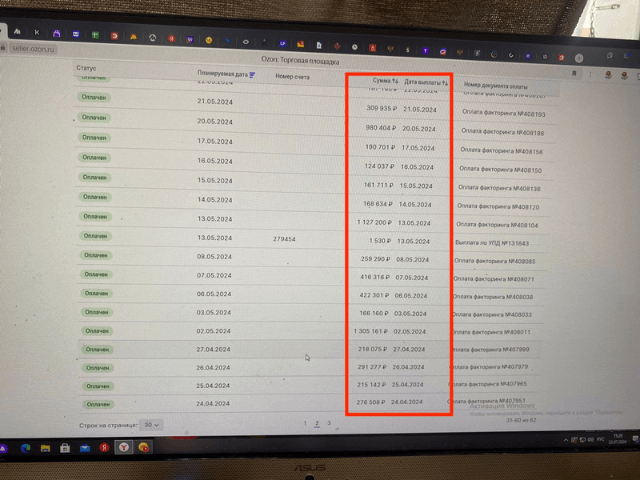Sort the table by the Сумма arrows icon
640x480 pixels.
tap(395, 81)
